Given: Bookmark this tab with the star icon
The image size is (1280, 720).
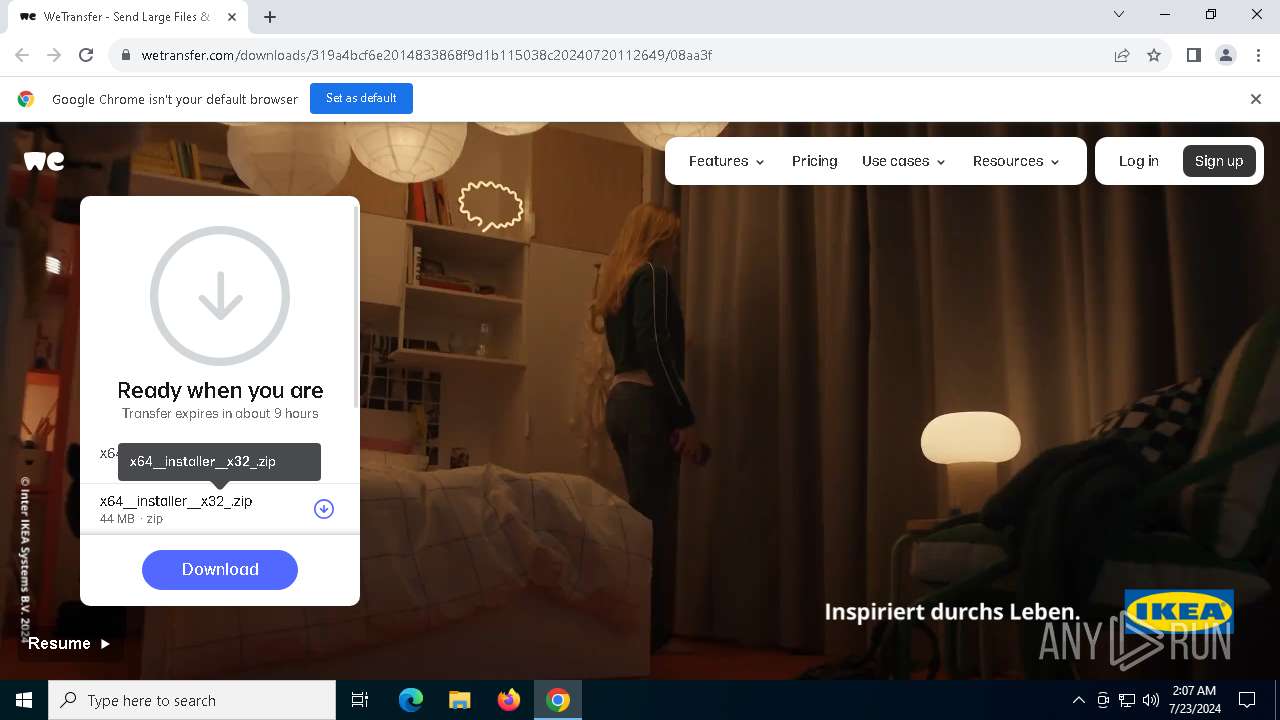Looking at the screenshot, I should click(x=1154, y=55).
